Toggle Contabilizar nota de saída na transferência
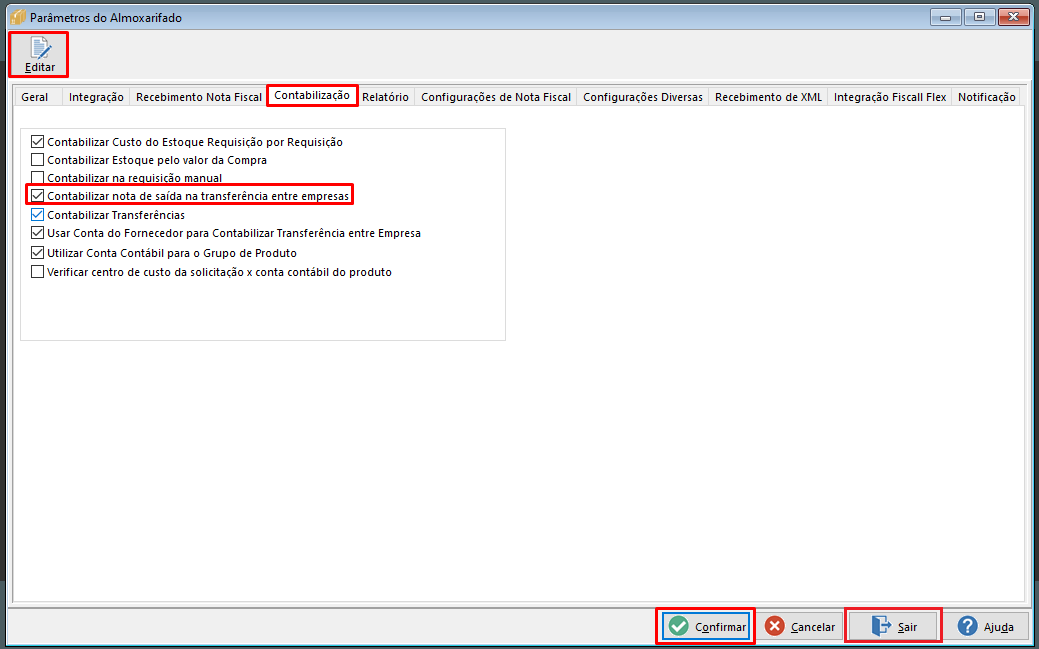The image size is (1039, 649). [38, 196]
